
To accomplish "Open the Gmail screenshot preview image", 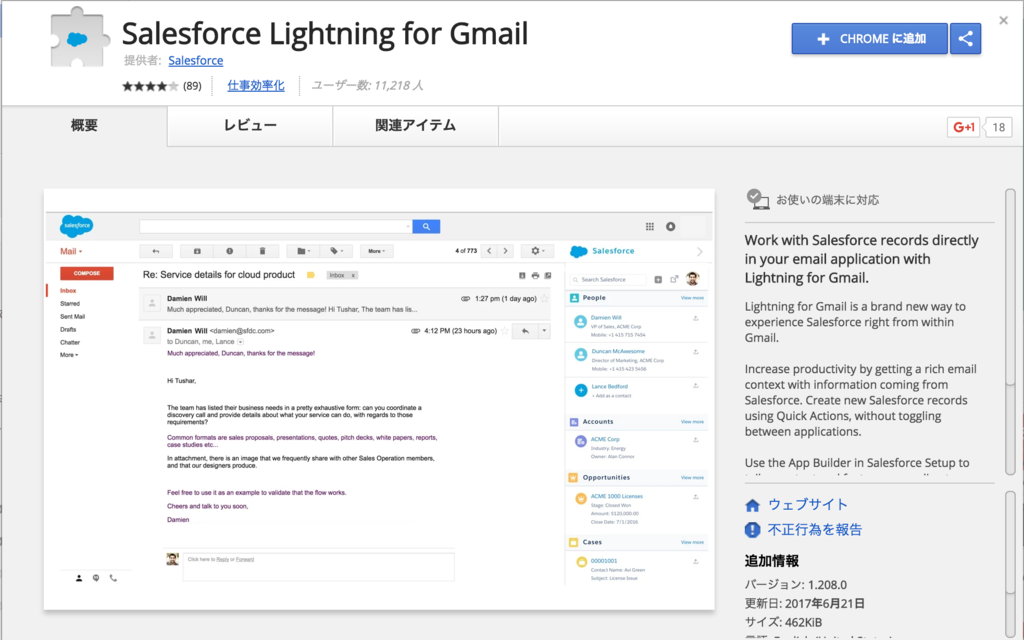I will (379, 400).
